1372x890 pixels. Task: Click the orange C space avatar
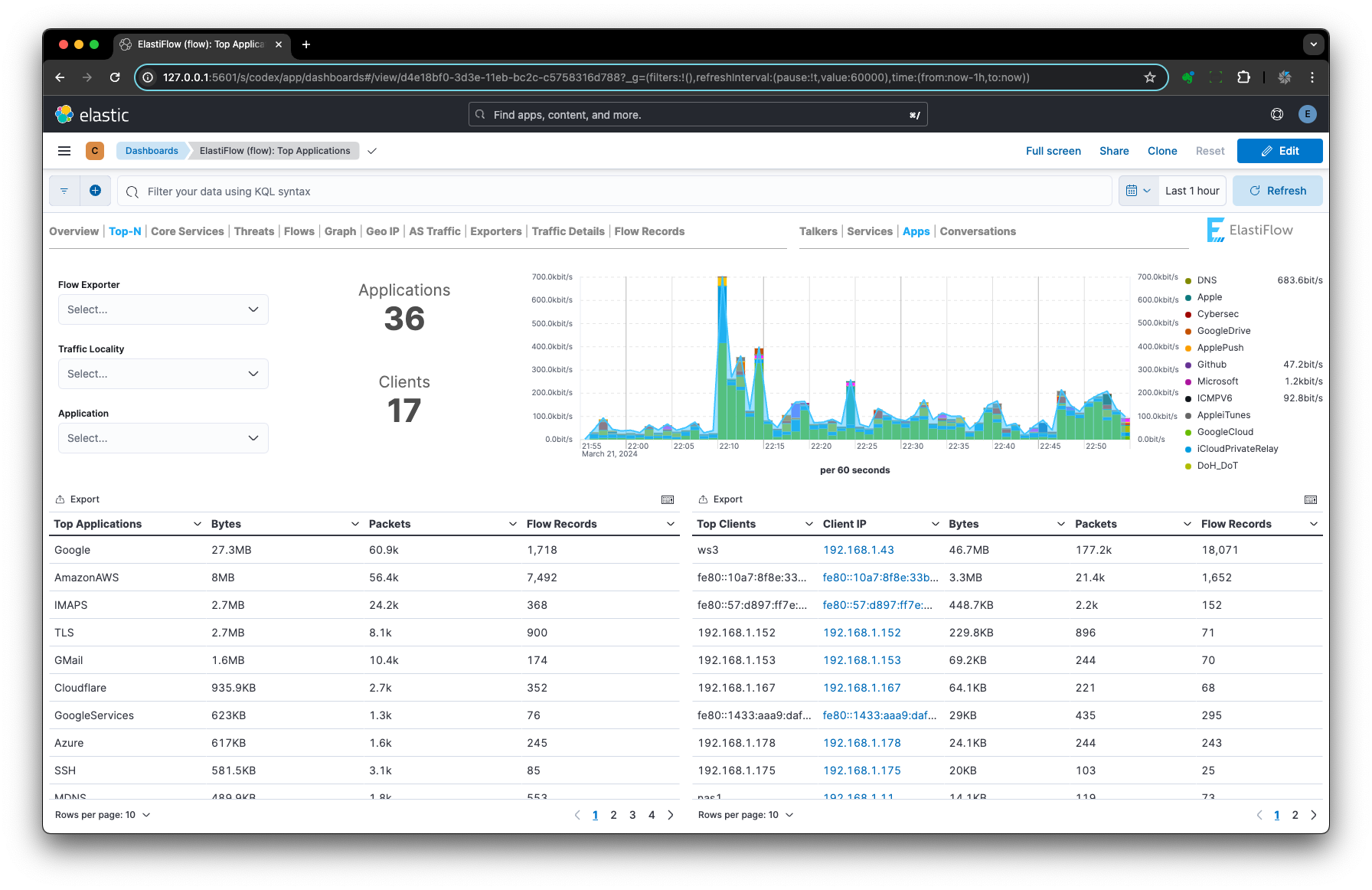pos(95,151)
